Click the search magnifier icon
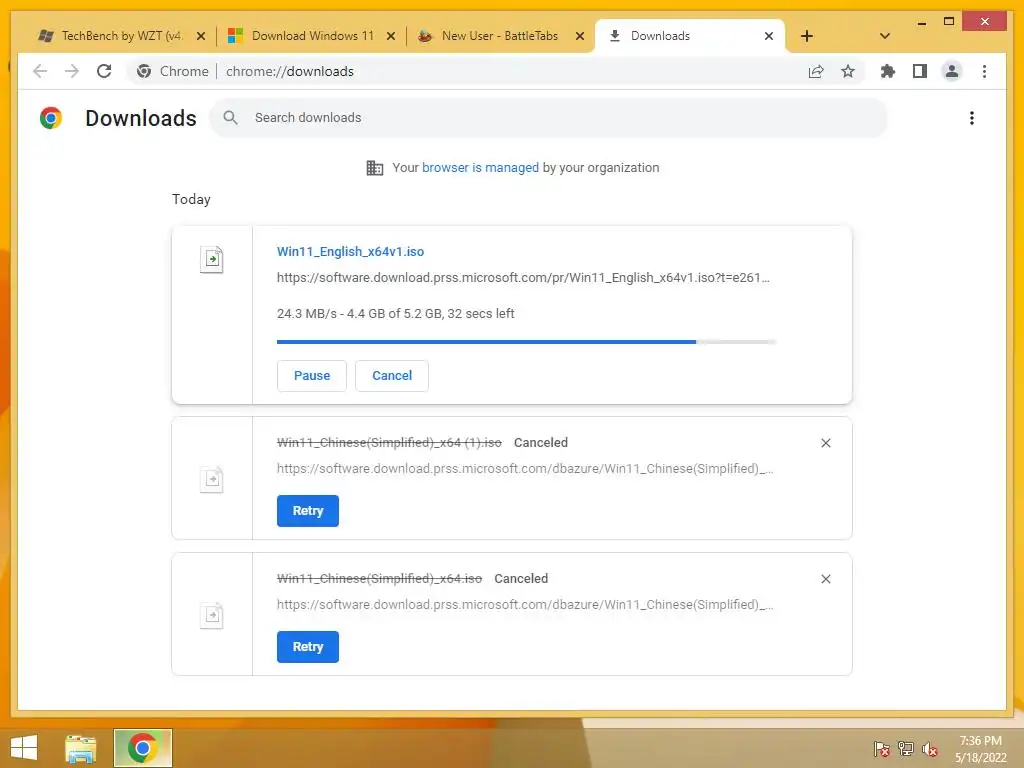 (230, 118)
